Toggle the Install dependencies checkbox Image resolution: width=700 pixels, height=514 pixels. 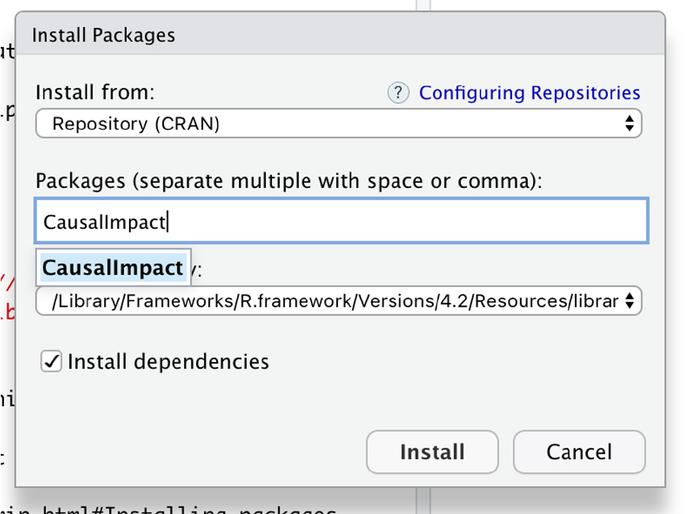pyautogui.click(x=51, y=361)
